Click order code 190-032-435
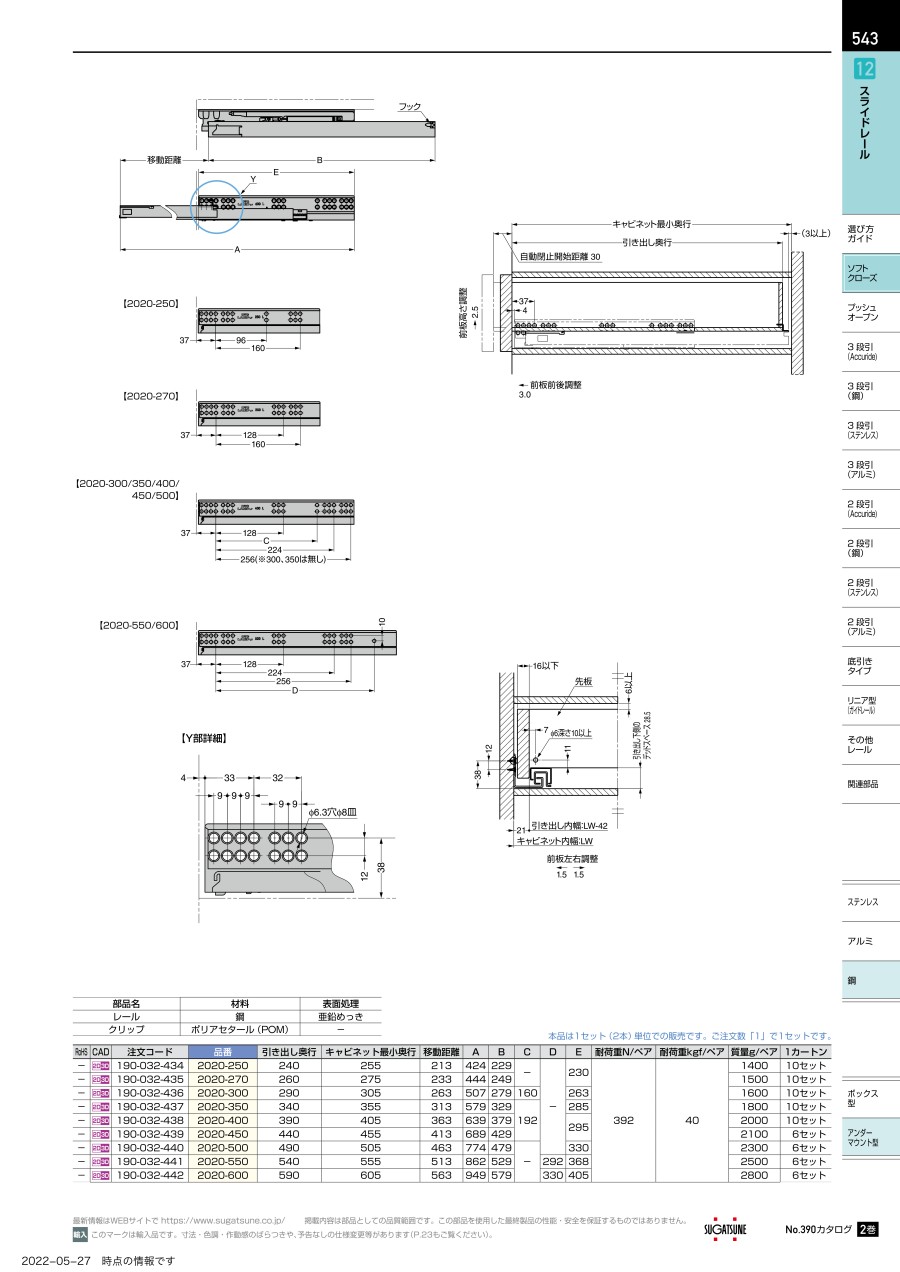900x1272 pixels. point(150,1080)
